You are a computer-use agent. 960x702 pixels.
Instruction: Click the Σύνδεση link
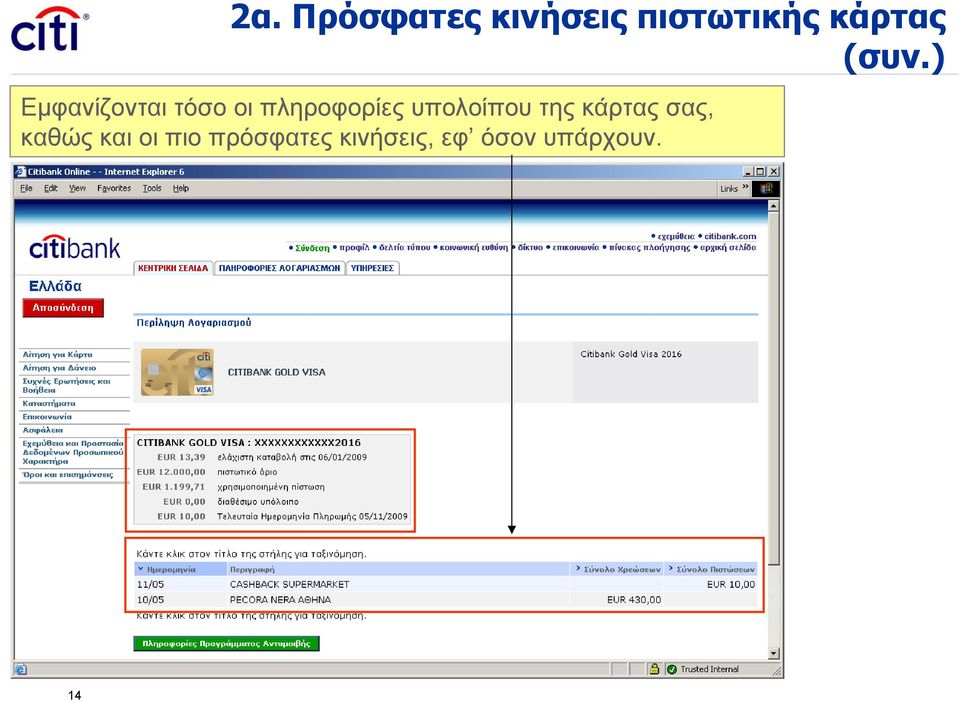(312, 248)
